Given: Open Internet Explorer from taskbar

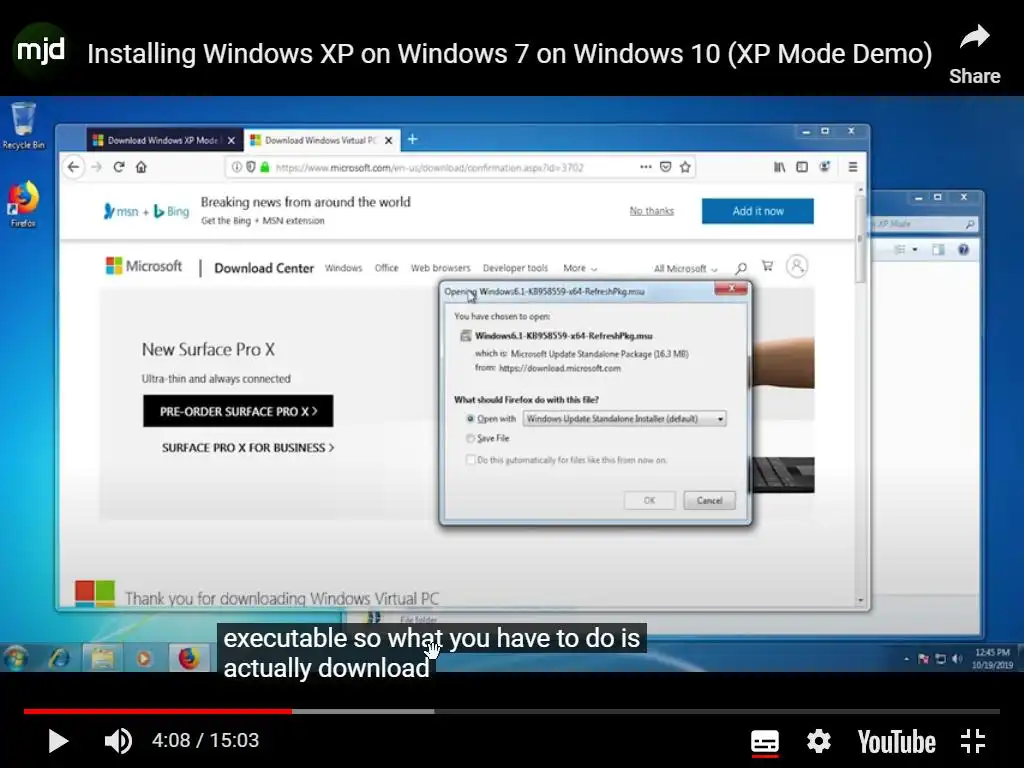Looking at the screenshot, I should (60, 658).
